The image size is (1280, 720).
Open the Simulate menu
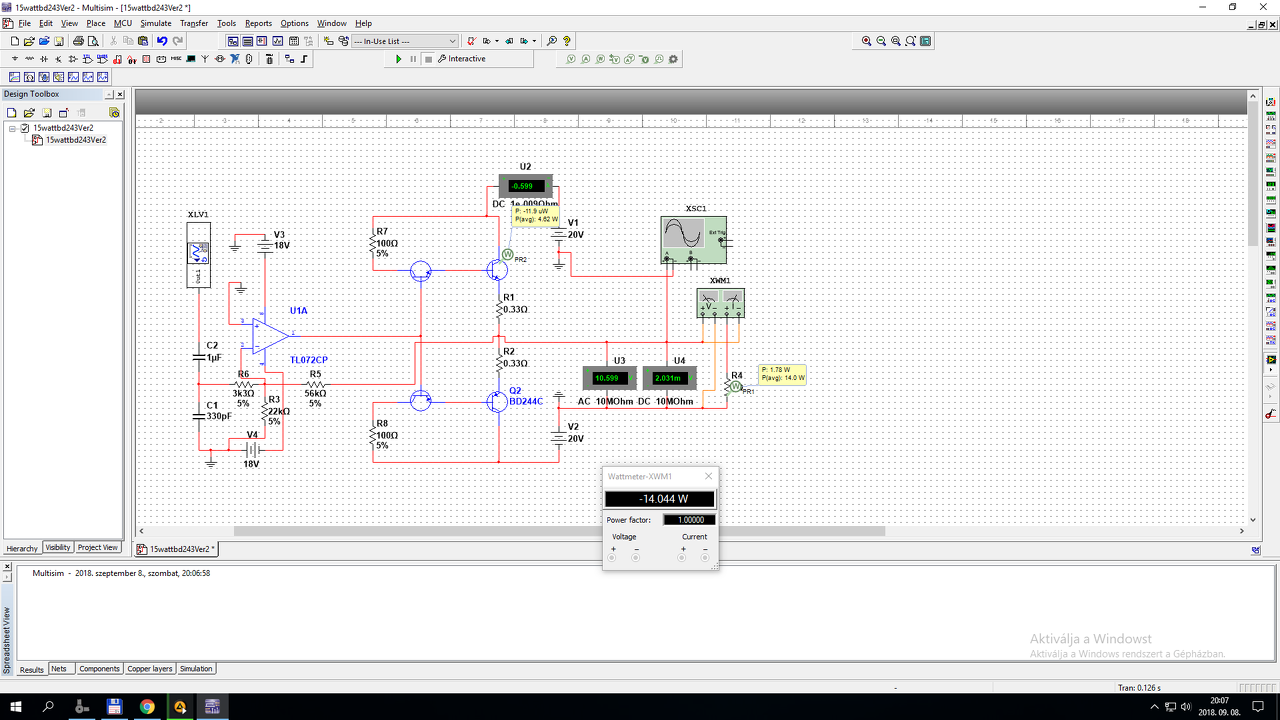coord(155,23)
